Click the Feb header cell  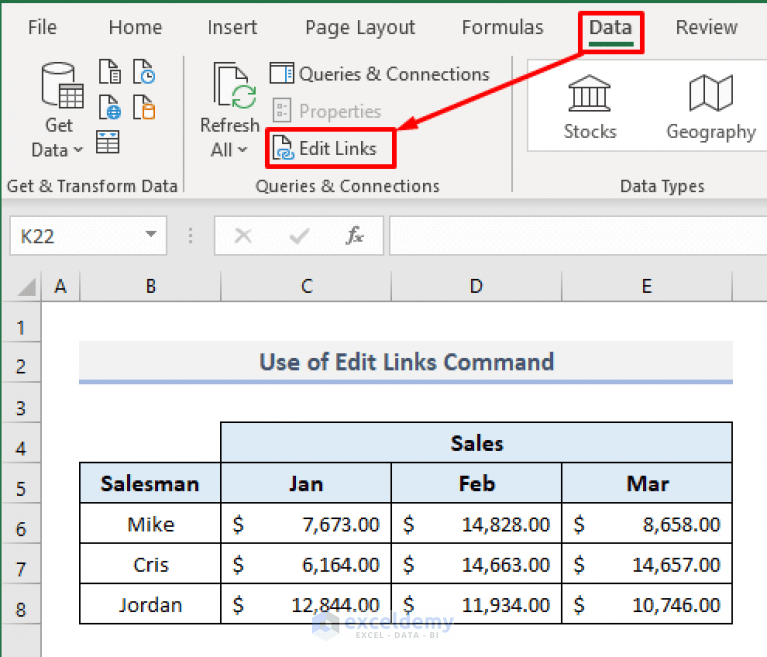click(476, 483)
